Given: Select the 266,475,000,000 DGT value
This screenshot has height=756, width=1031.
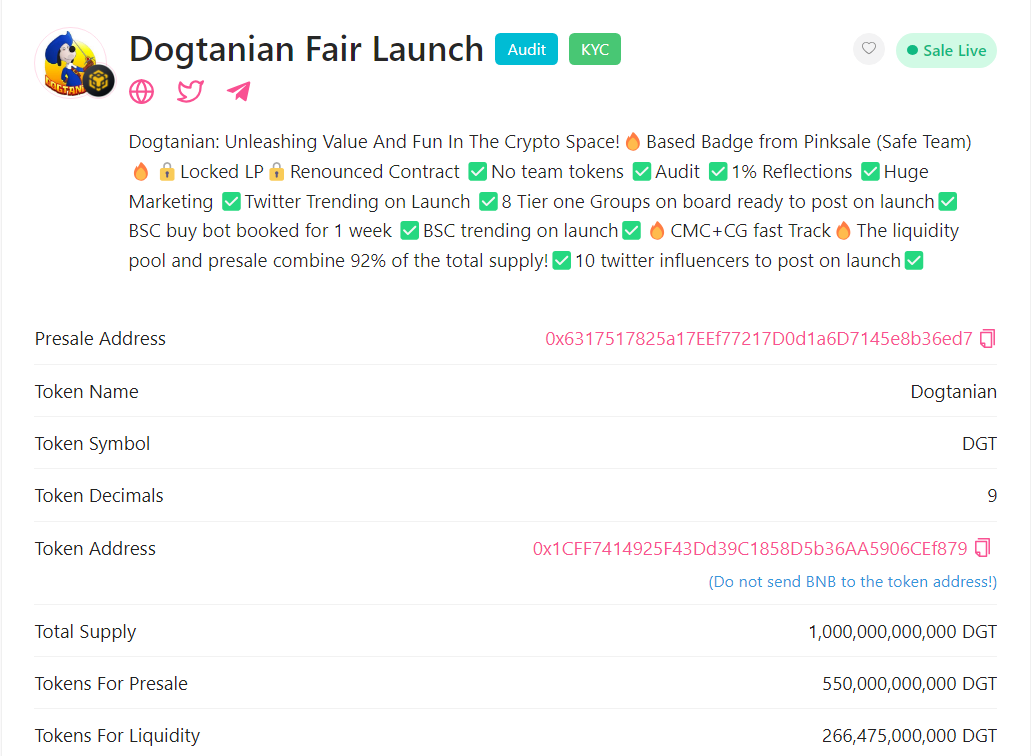Looking at the screenshot, I should coord(909,736).
